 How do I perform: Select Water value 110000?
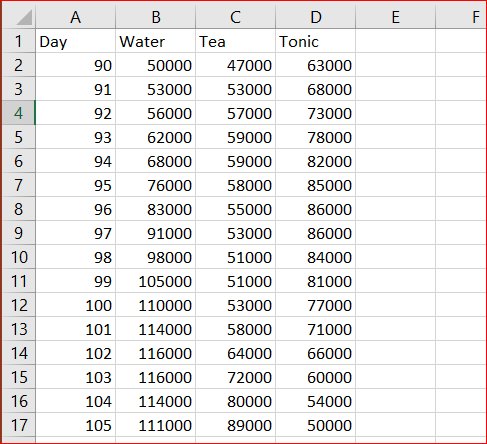click(x=156, y=305)
